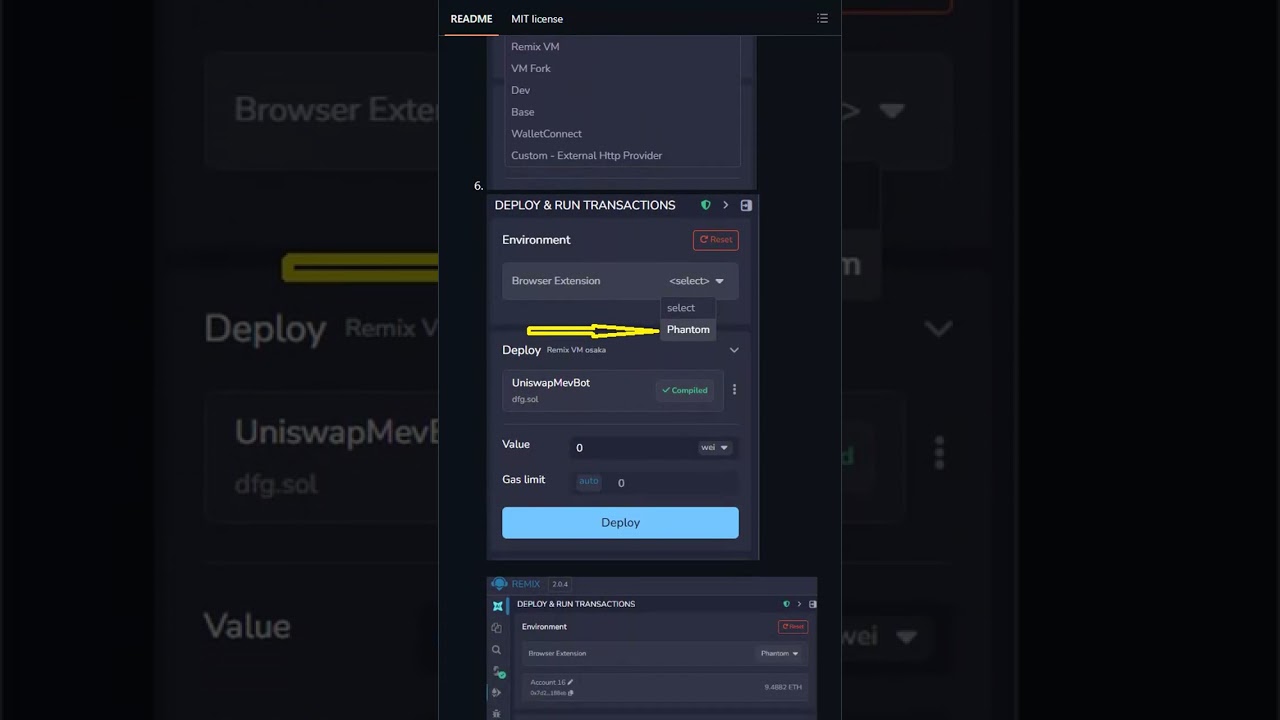
Task: Expand the <select> Browser Extension dropdown
Action: 696,281
